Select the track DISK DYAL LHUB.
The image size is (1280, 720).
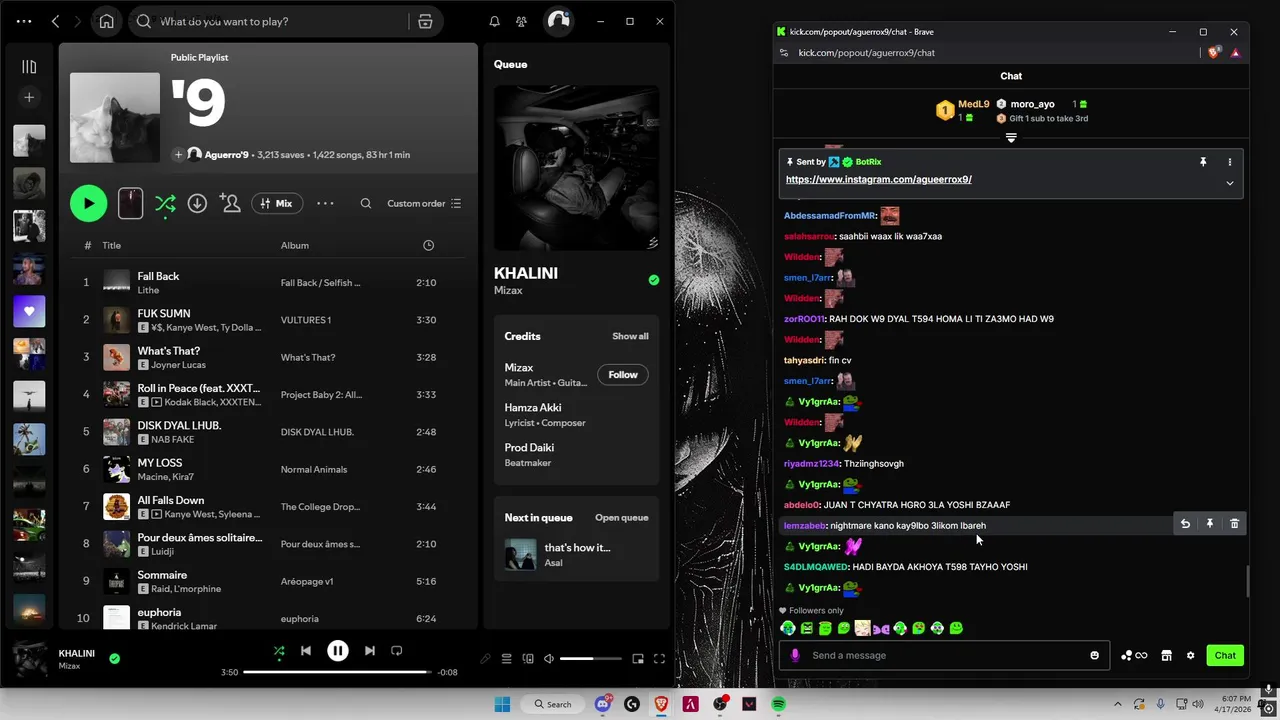point(268,432)
